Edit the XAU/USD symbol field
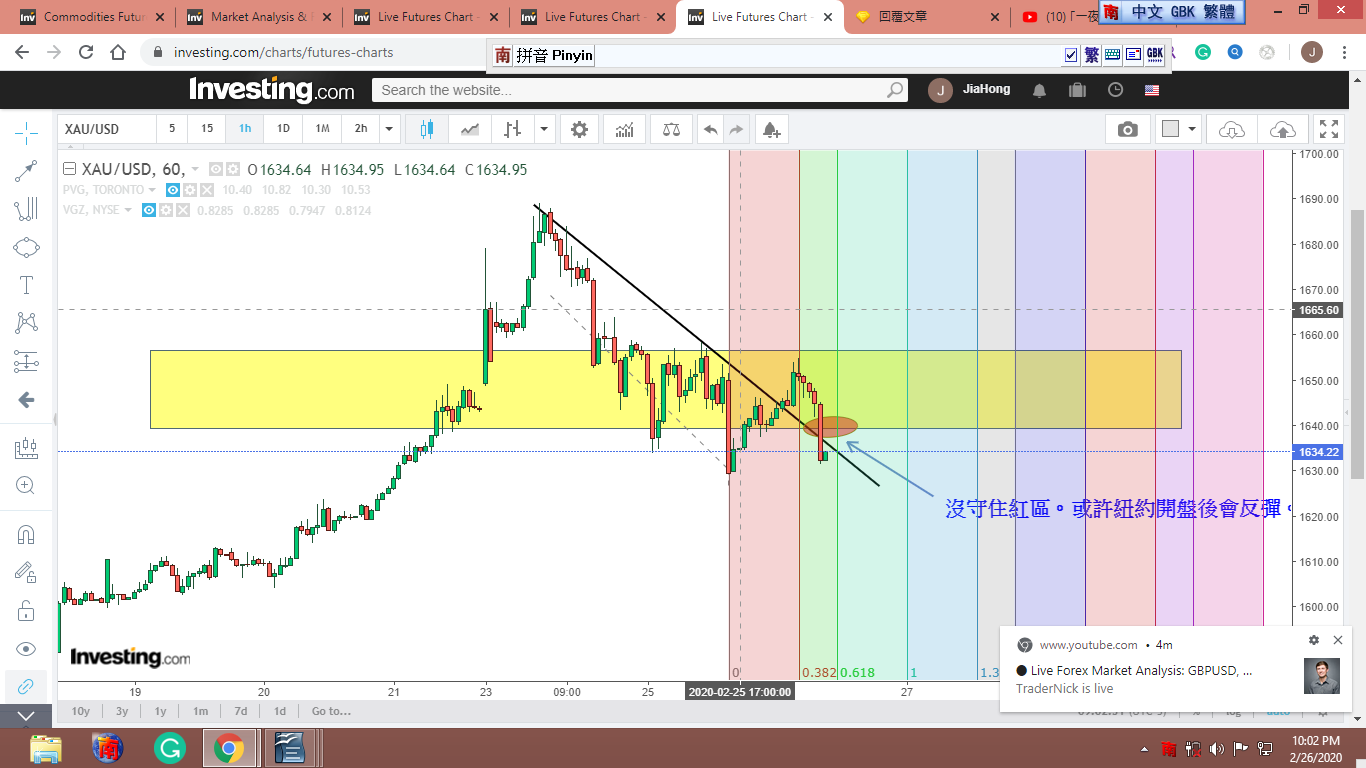The height and width of the screenshot is (768, 1366). click(x=107, y=129)
